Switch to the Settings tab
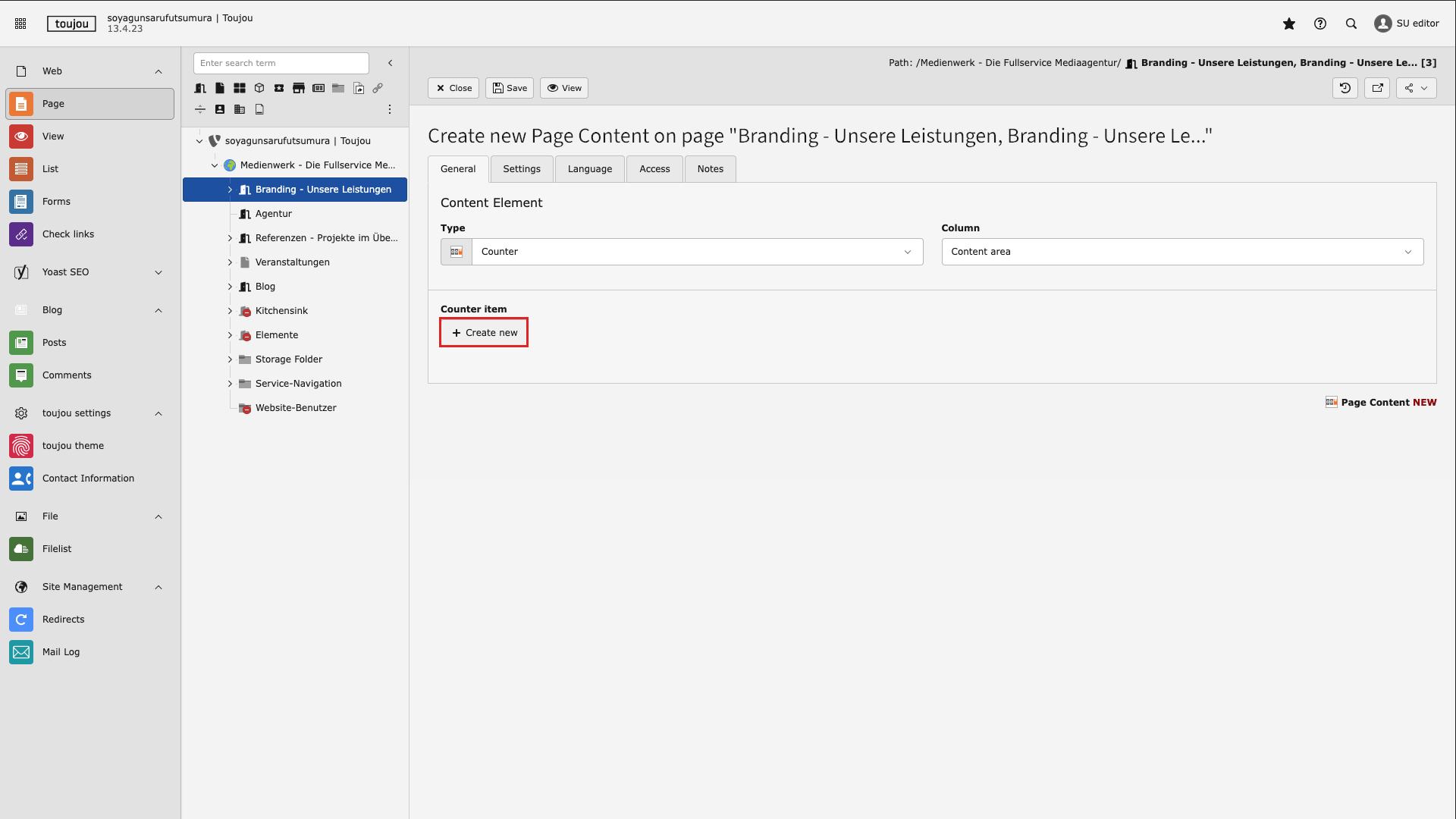This screenshot has width=1456, height=819. point(522,169)
